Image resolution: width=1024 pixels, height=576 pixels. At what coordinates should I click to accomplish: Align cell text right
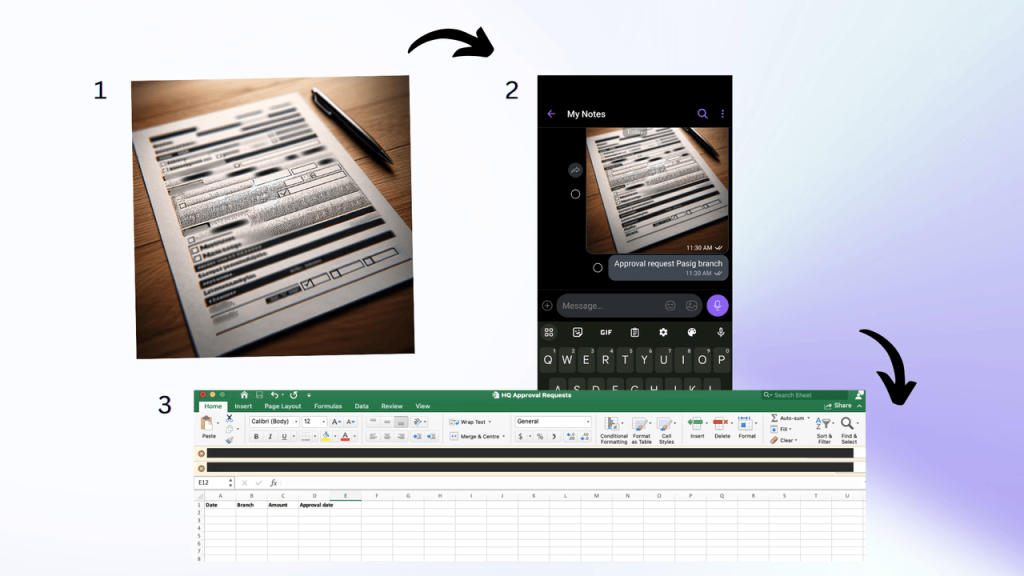[401, 436]
